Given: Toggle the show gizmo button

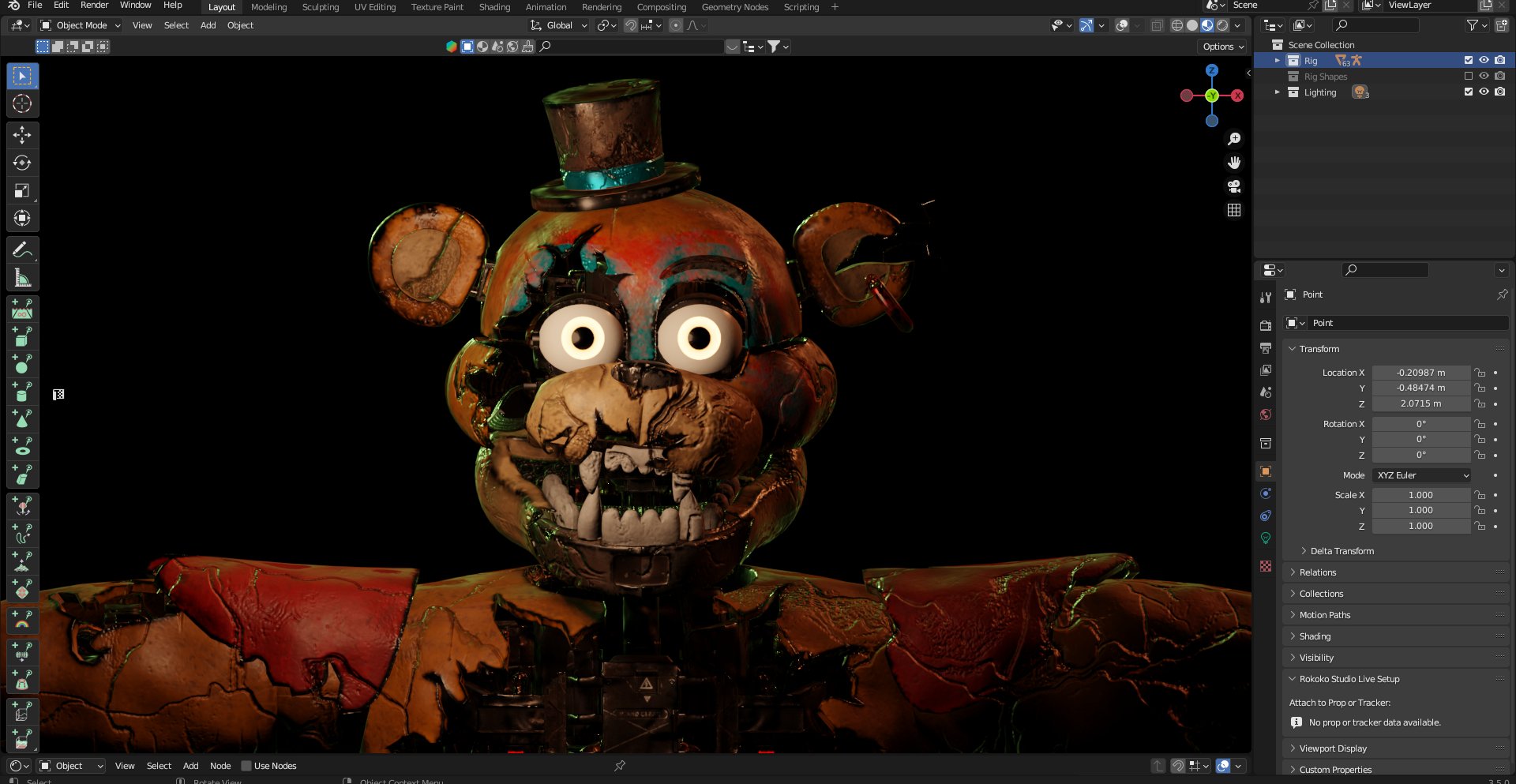Looking at the screenshot, I should point(1086,25).
